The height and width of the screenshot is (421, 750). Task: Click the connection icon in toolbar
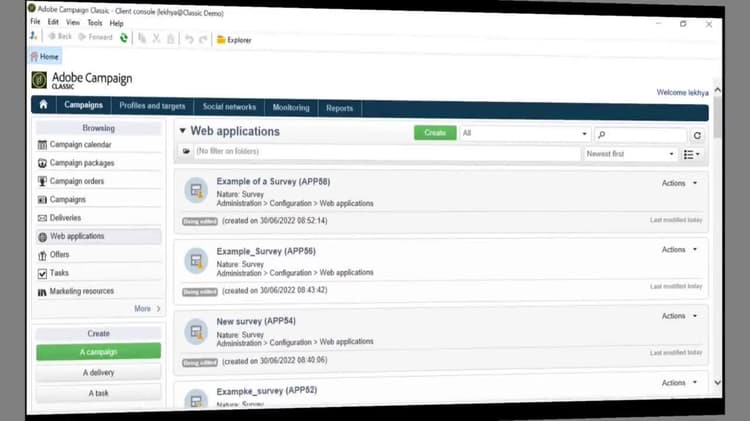coord(33,36)
